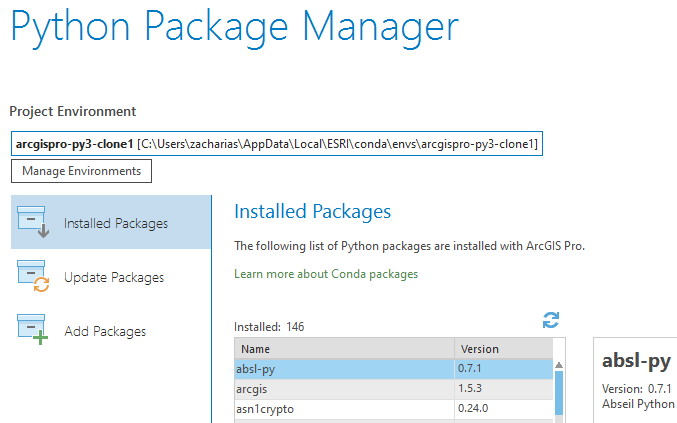Select the absl-py package row
677x423 pixels.
[394, 369]
